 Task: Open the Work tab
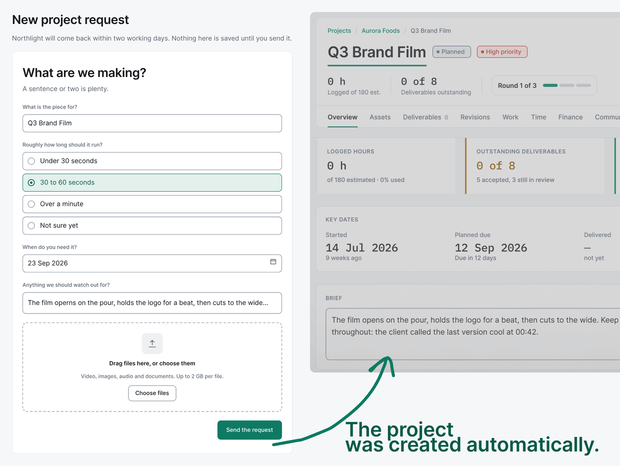pyautogui.click(x=510, y=117)
